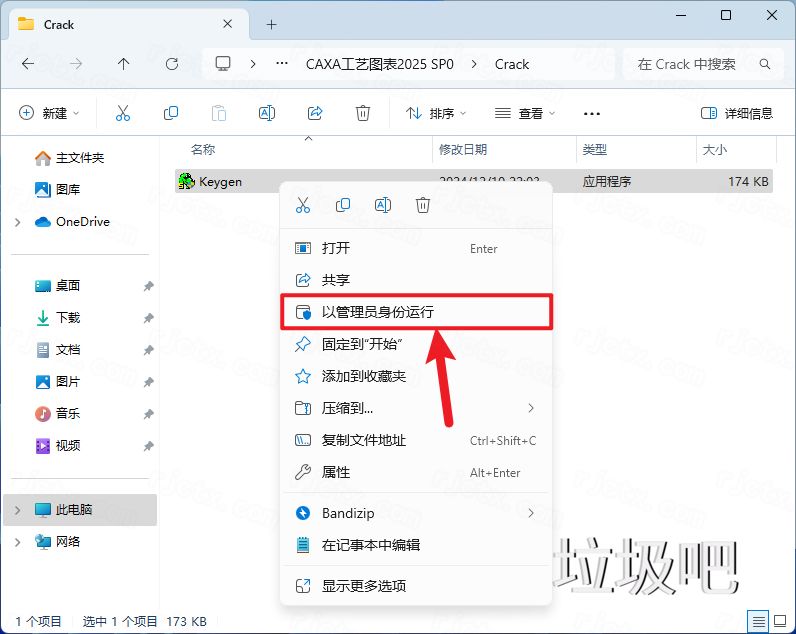Open 图片 in the sidebar

point(57,382)
